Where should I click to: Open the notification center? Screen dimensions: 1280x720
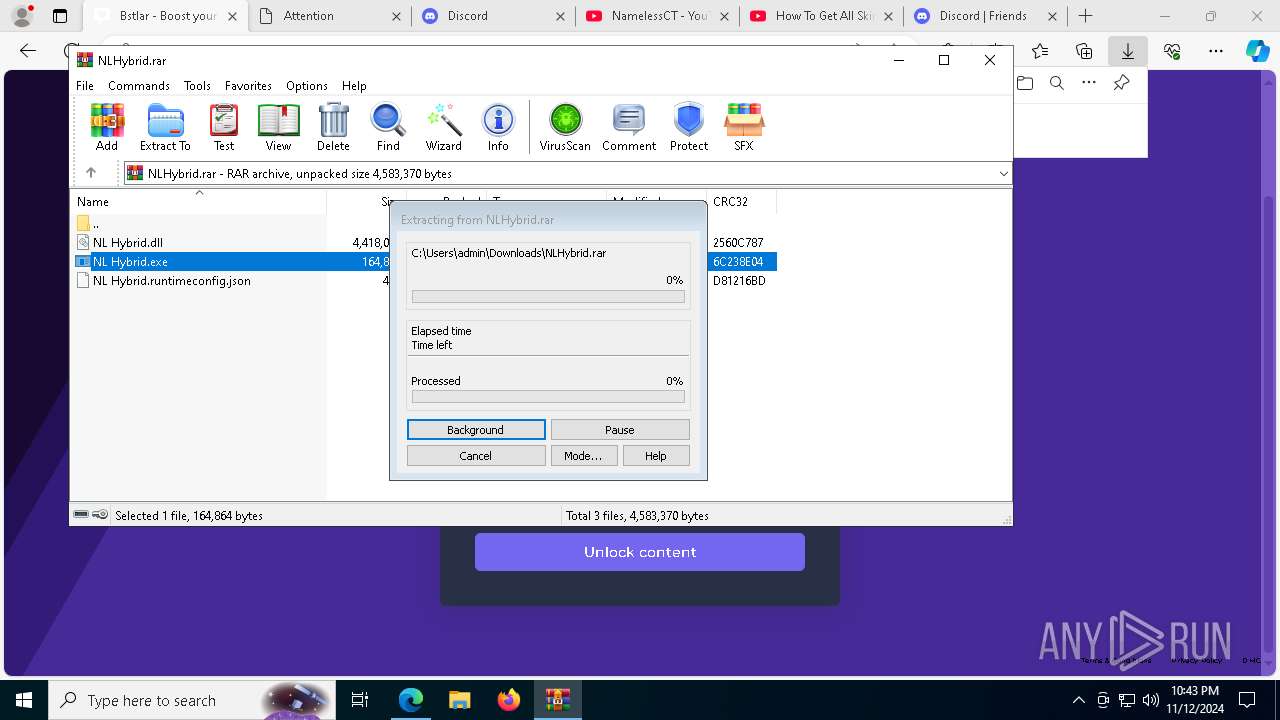pos(1247,700)
